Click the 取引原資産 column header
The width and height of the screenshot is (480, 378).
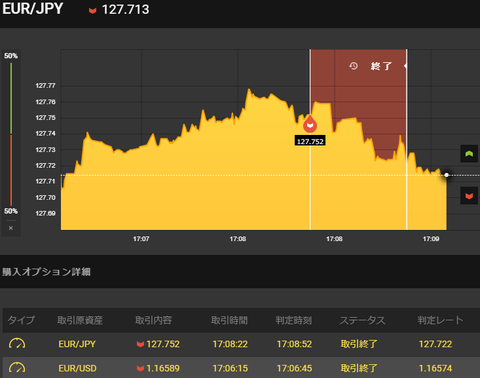pos(80,320)
